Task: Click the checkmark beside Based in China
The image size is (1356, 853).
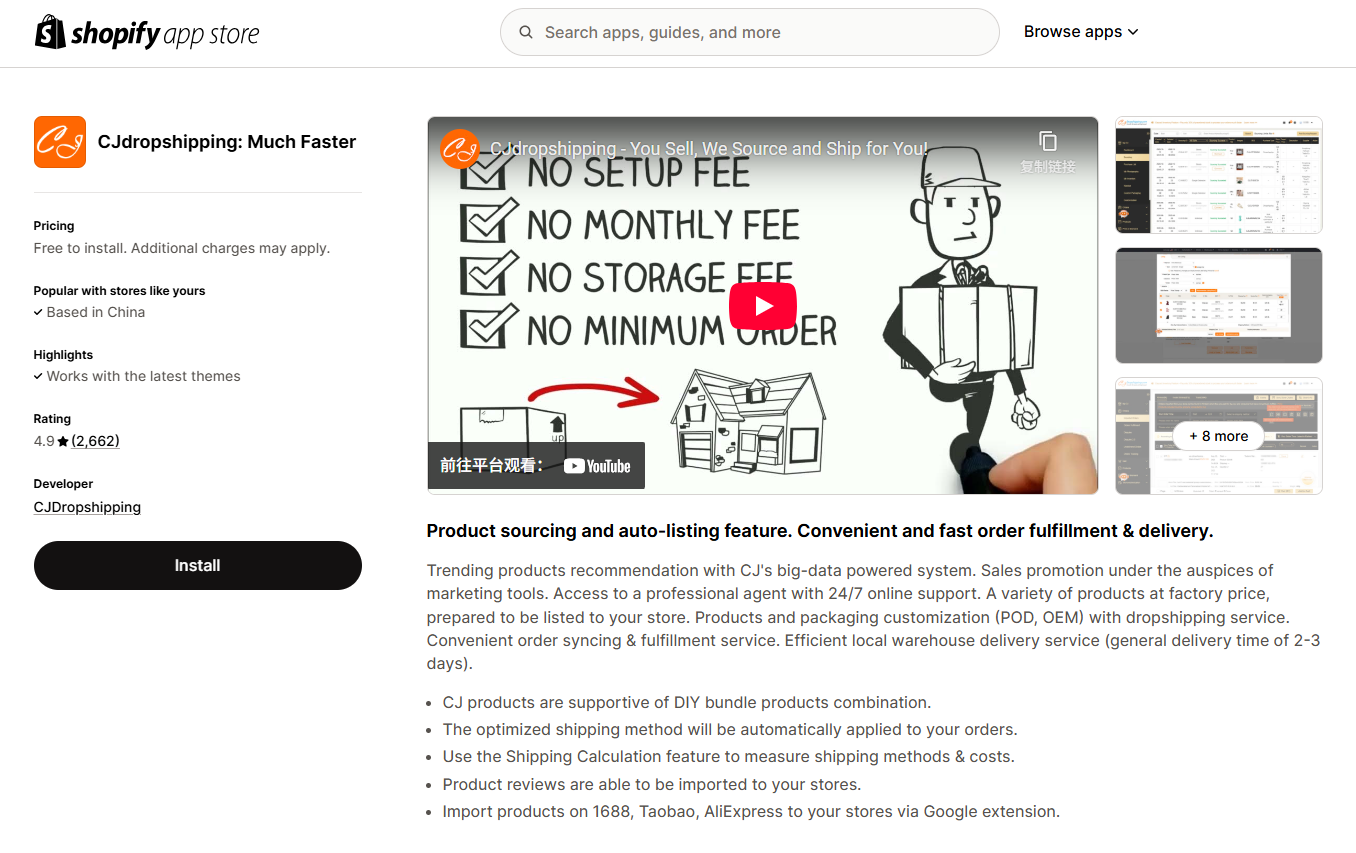Action: pos(38,312)
